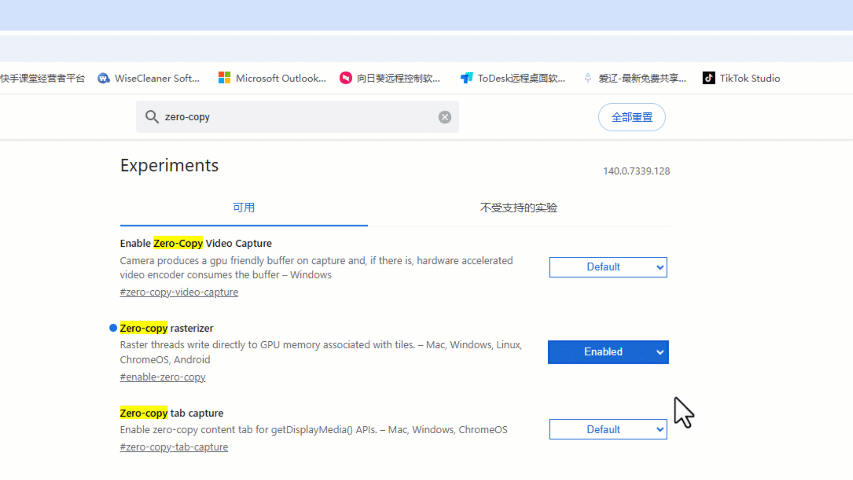Click the Enable Zero-Copy Video Capture title

pyautogui.click(x=196, y=243)
